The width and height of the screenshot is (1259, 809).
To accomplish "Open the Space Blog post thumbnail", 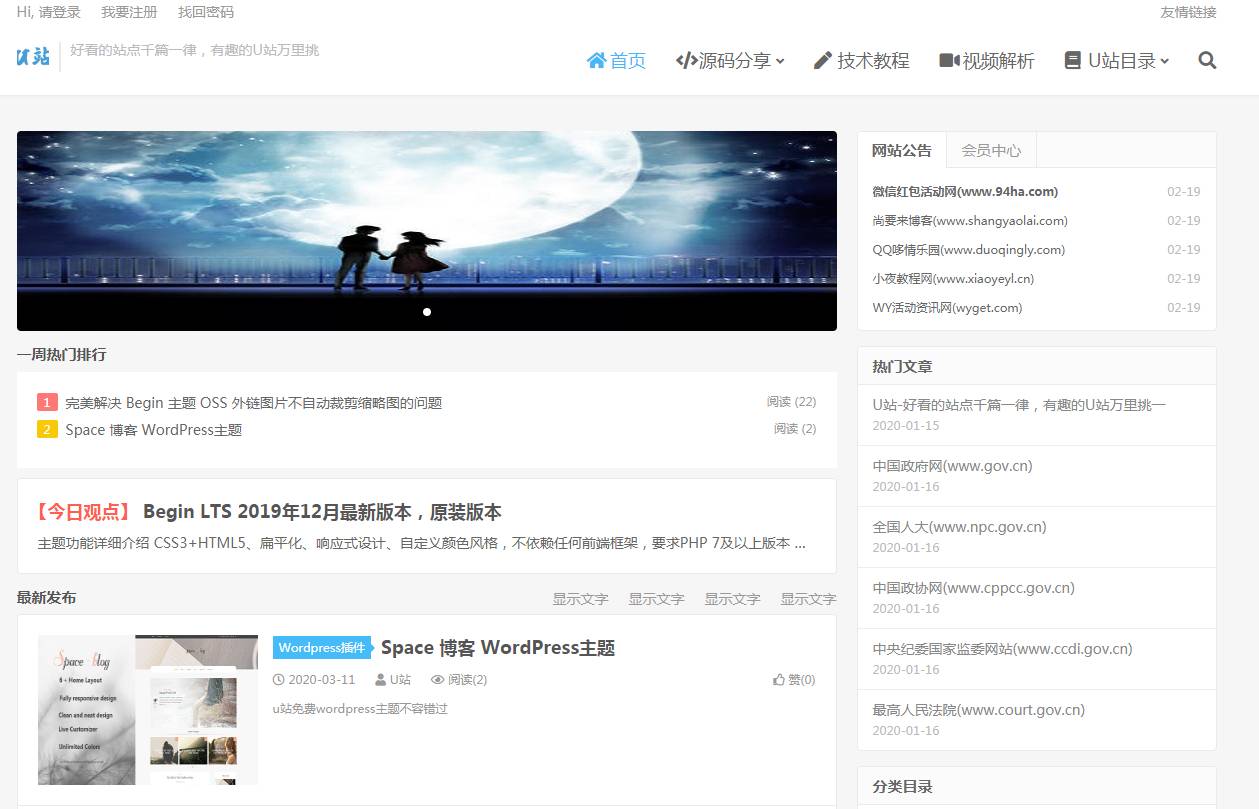I will (148, 710).
